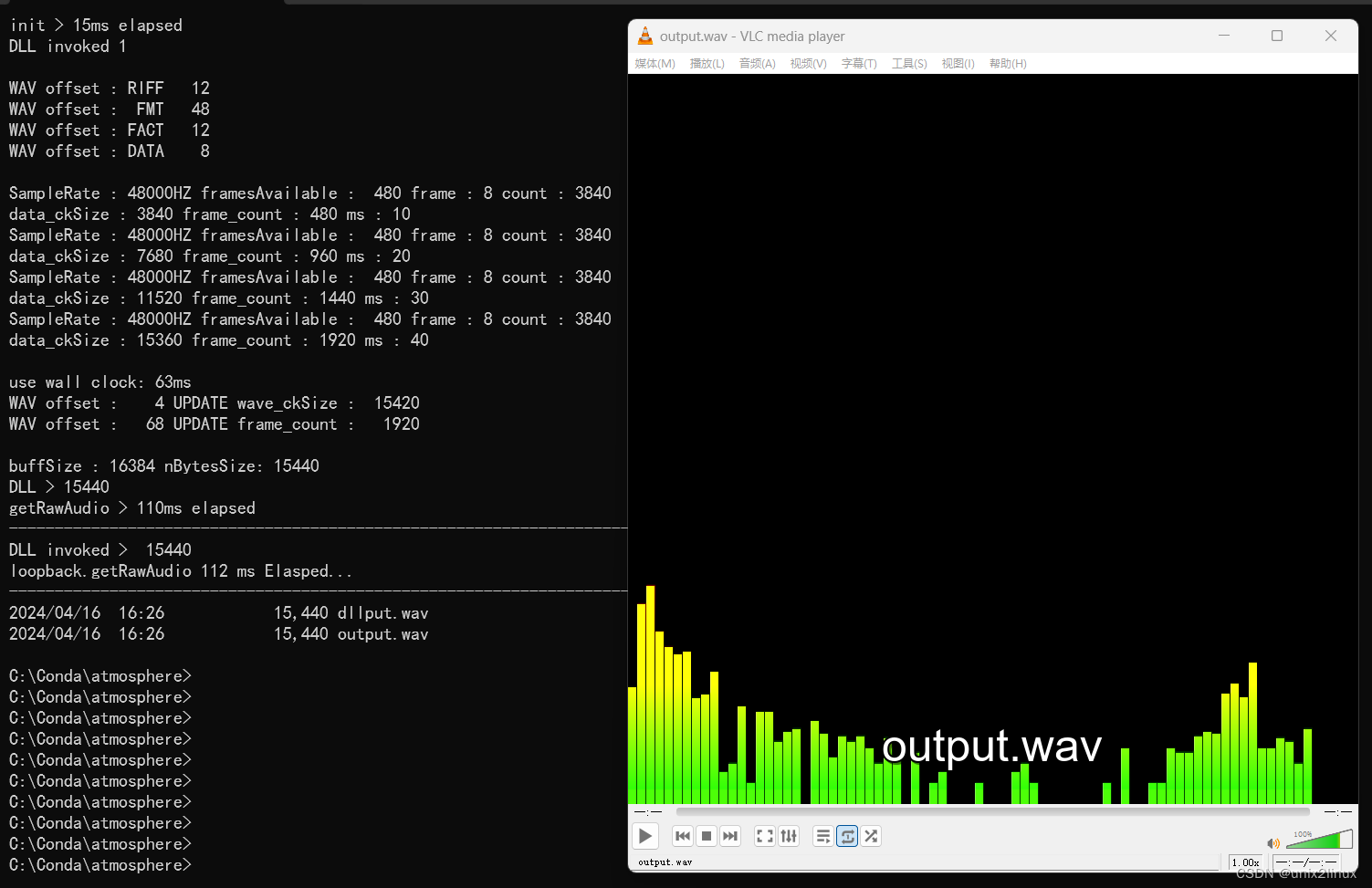Open the 字幕(T) subtitle menu

point(858,63)
